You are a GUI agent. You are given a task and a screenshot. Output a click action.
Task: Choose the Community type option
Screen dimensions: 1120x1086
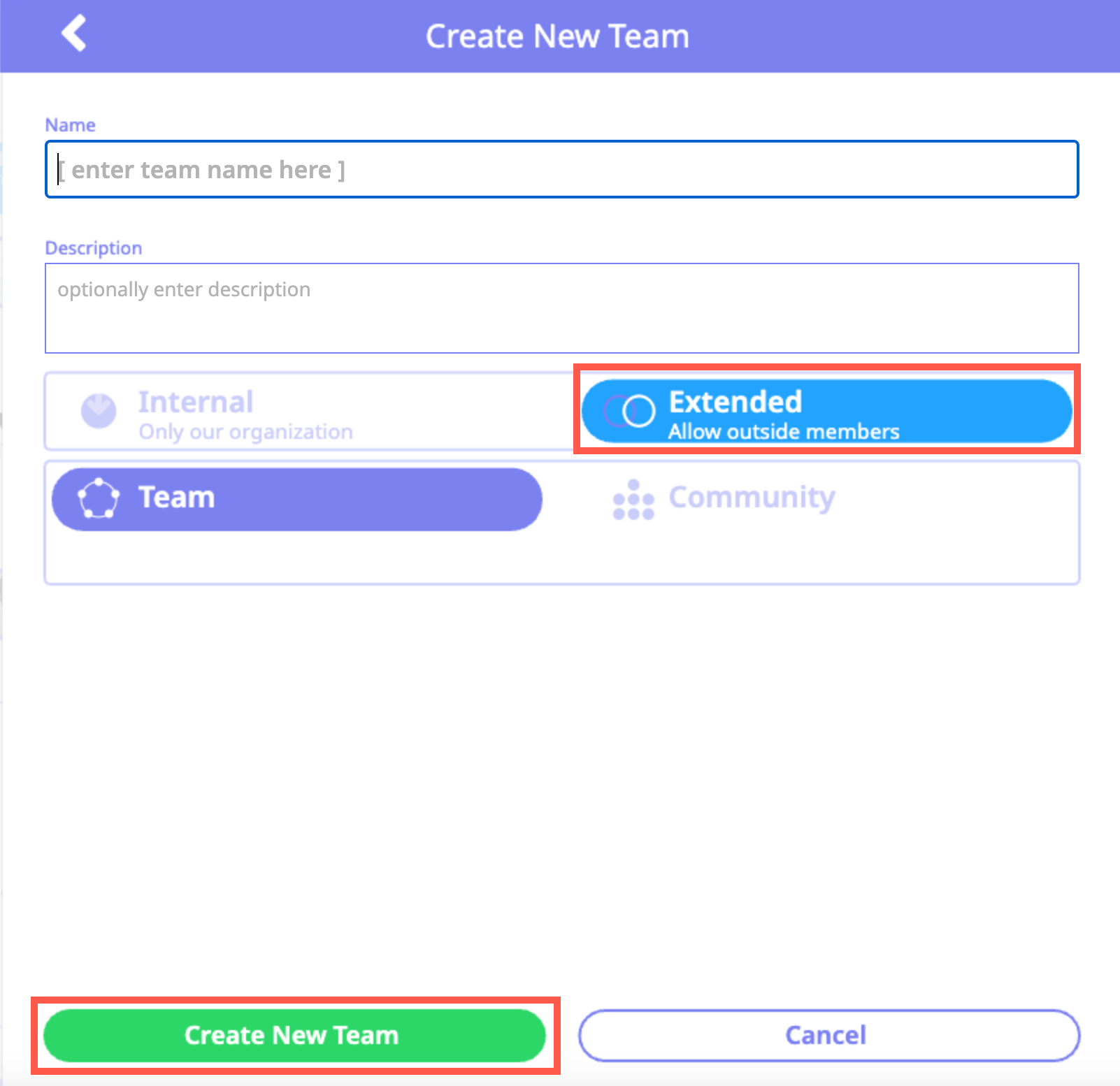(x=752, y=498)
